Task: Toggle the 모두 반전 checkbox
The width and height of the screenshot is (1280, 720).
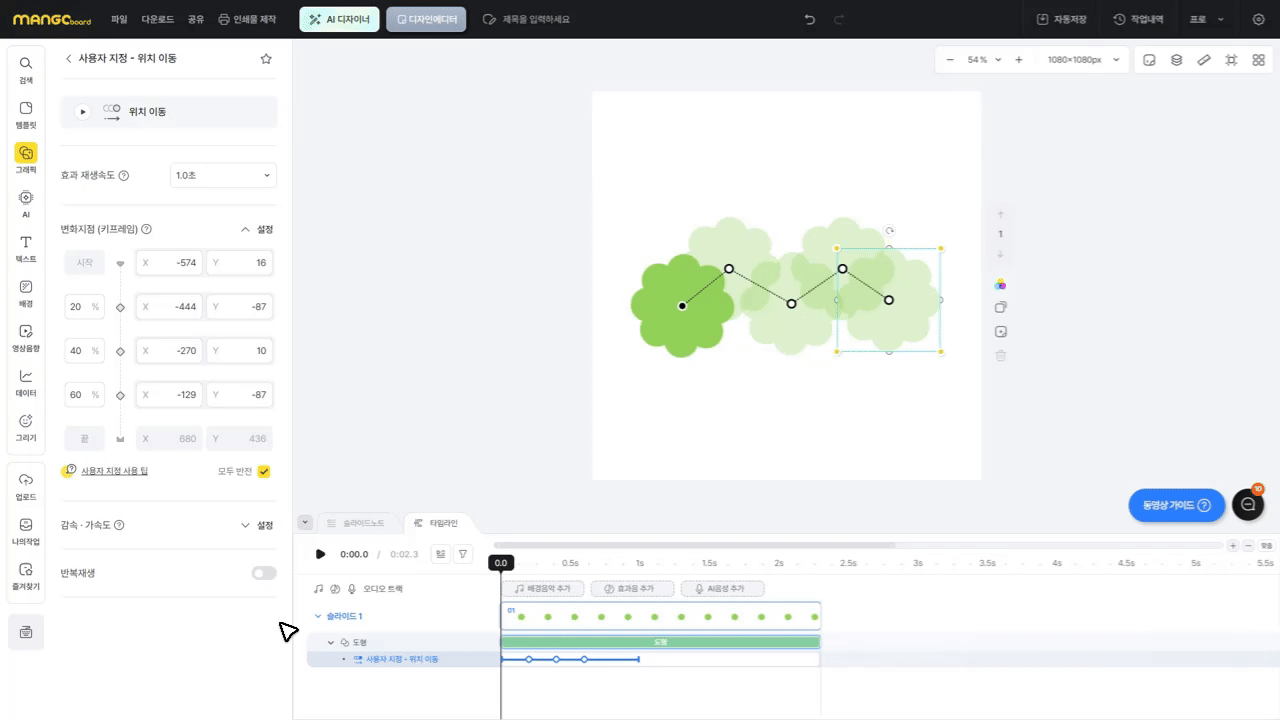Action: pyautogui.click(x=264, y=471)
